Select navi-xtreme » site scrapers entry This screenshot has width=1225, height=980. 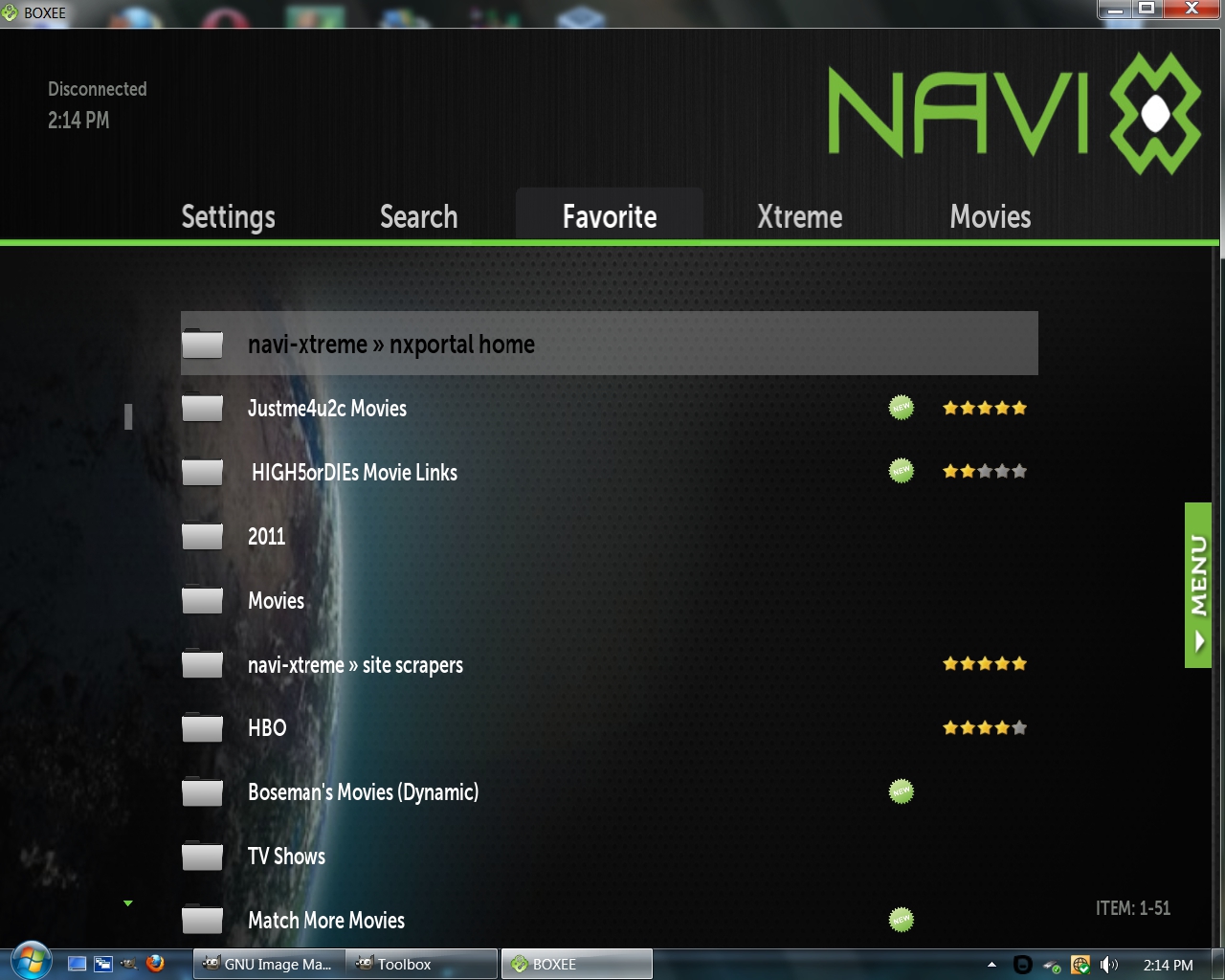point(609,664)
